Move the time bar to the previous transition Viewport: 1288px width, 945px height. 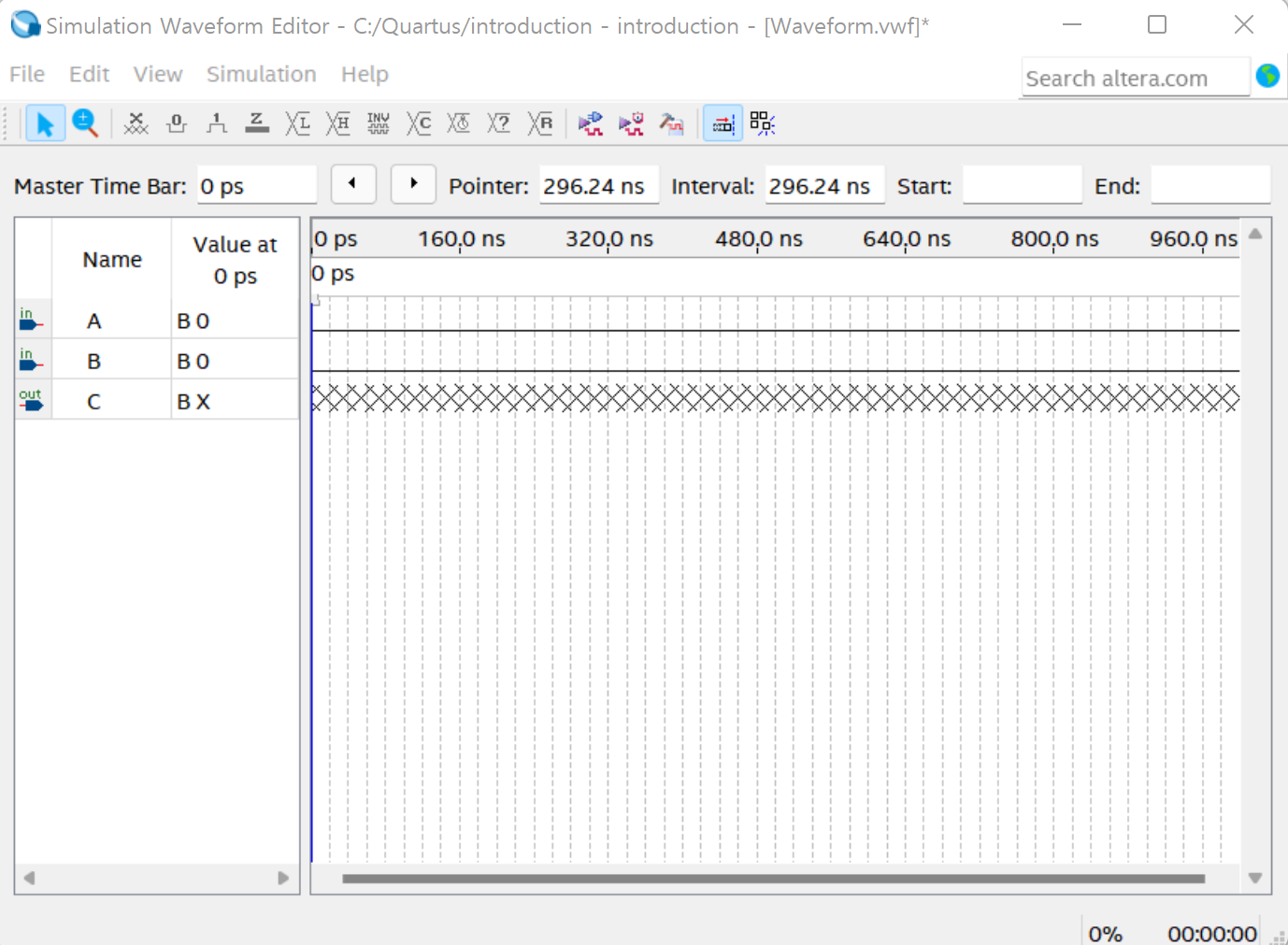[x=353, y=184]
